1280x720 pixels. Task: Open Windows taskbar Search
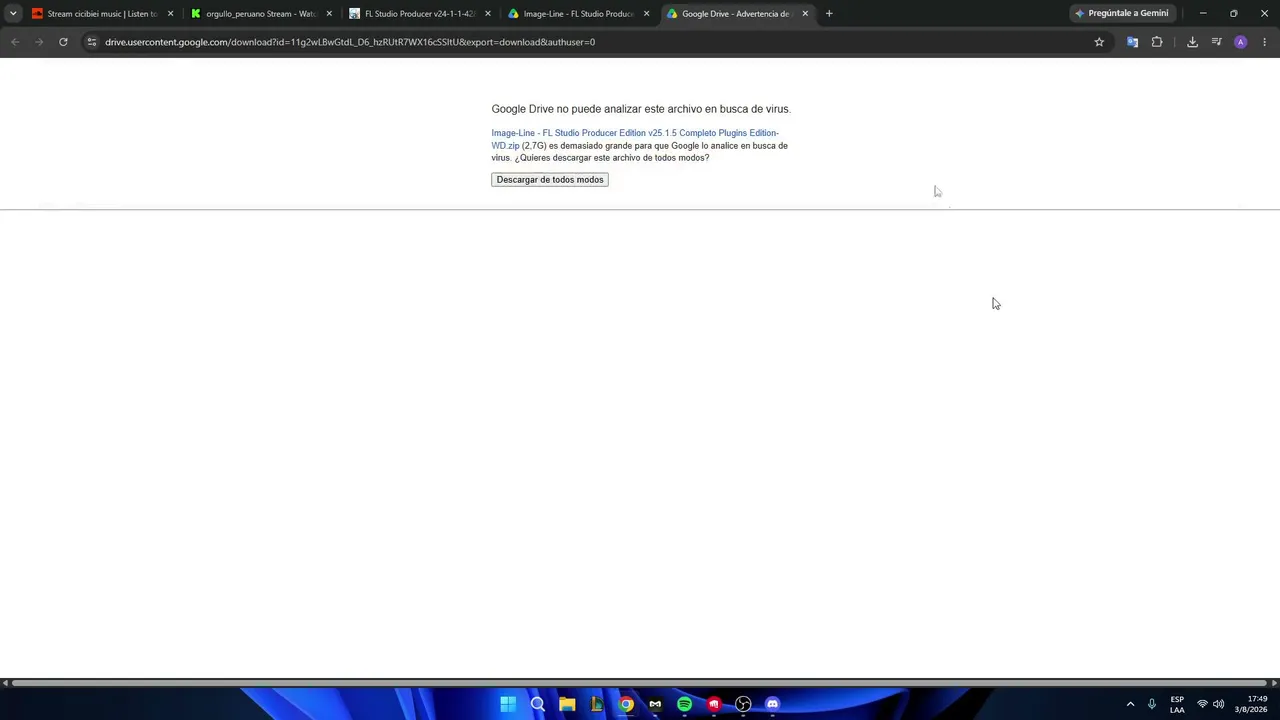(x=537, y=704)
